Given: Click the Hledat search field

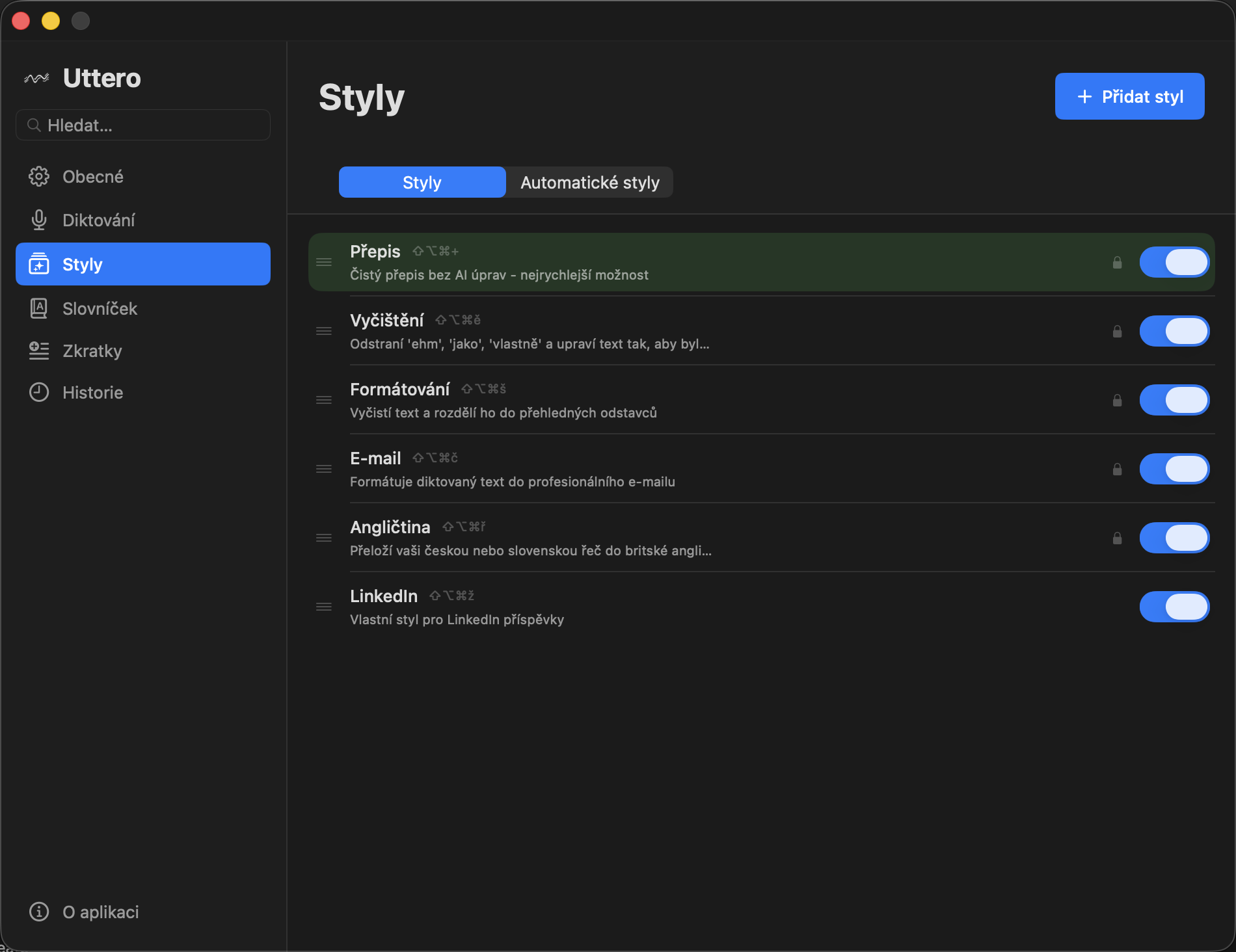Looking at the screenshot, I should coord(142,125).
